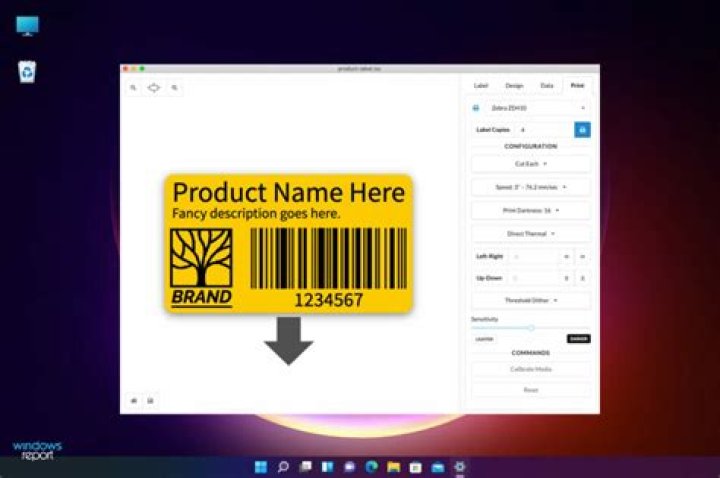Open the Print Darkness dropdown
Image resolution: width=720 pixels, height=478 pixels.
pyautogui.click(x=531, y=211)
